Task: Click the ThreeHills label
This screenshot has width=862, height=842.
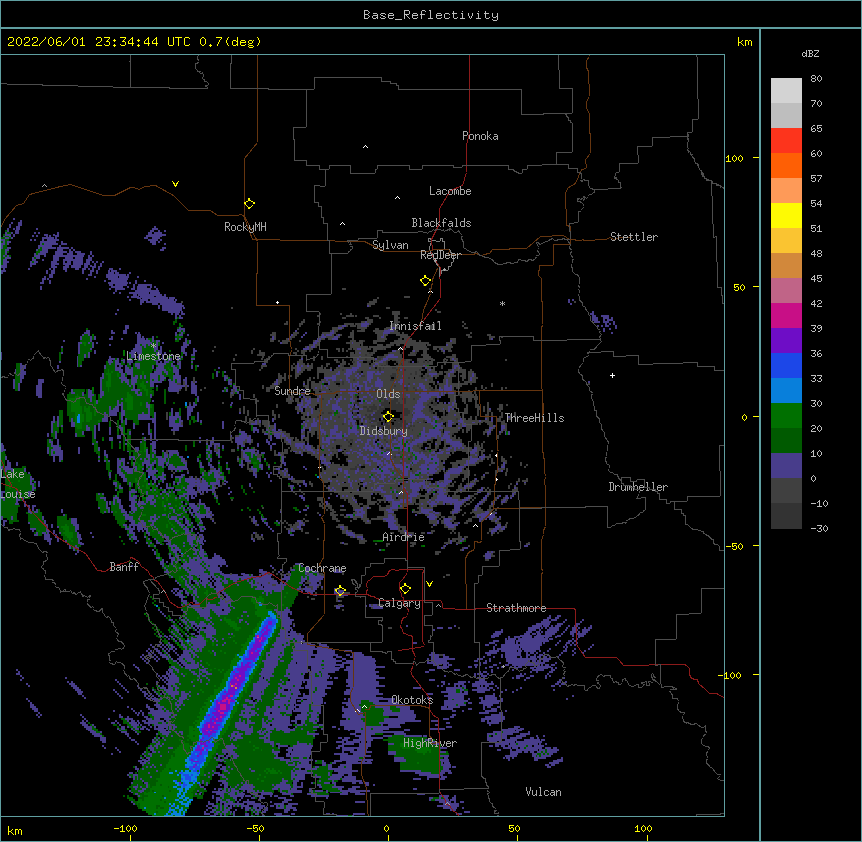Action: pos(534,418)
